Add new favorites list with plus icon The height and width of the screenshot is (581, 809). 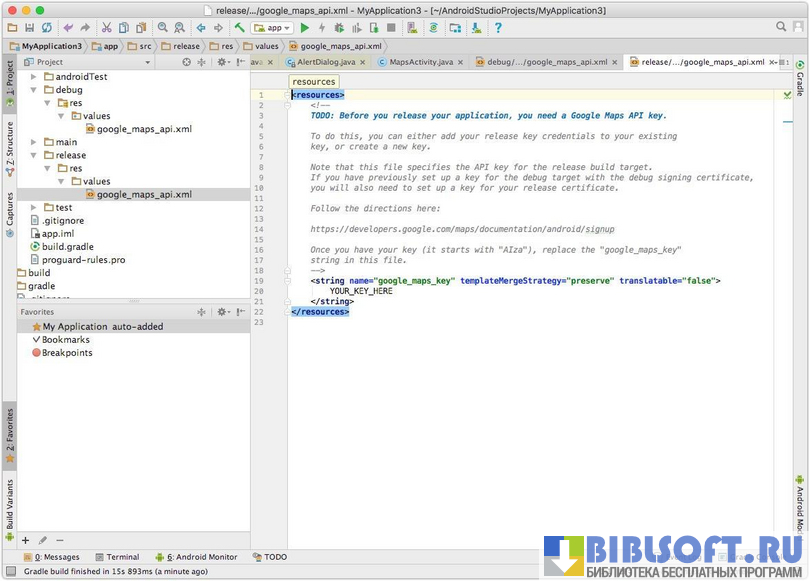pos(26,540)
